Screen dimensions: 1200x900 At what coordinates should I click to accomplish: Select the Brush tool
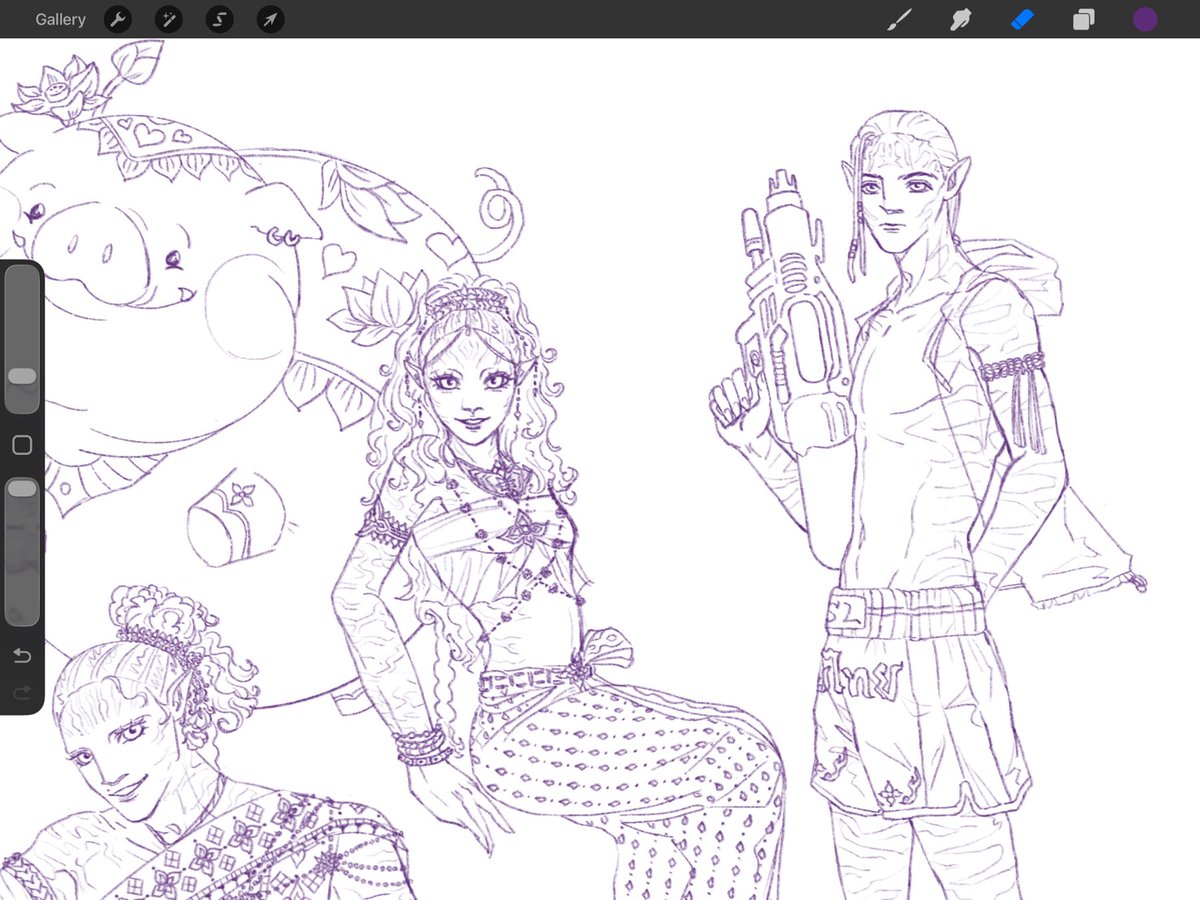pyautogui.click(x=900, y=19)
